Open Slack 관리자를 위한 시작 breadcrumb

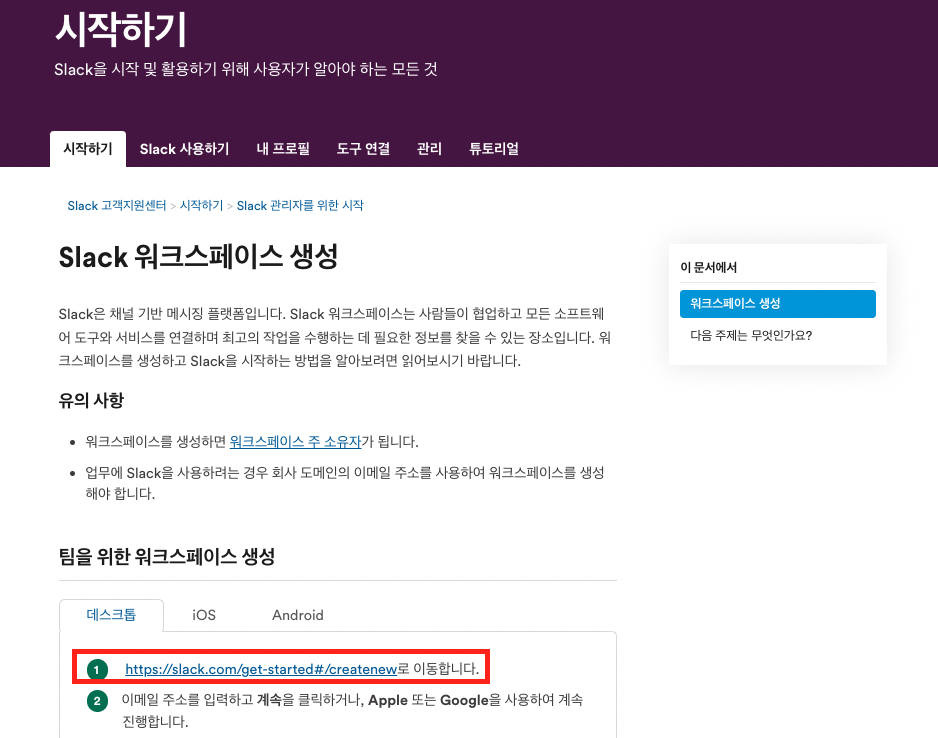pos(300,206)
